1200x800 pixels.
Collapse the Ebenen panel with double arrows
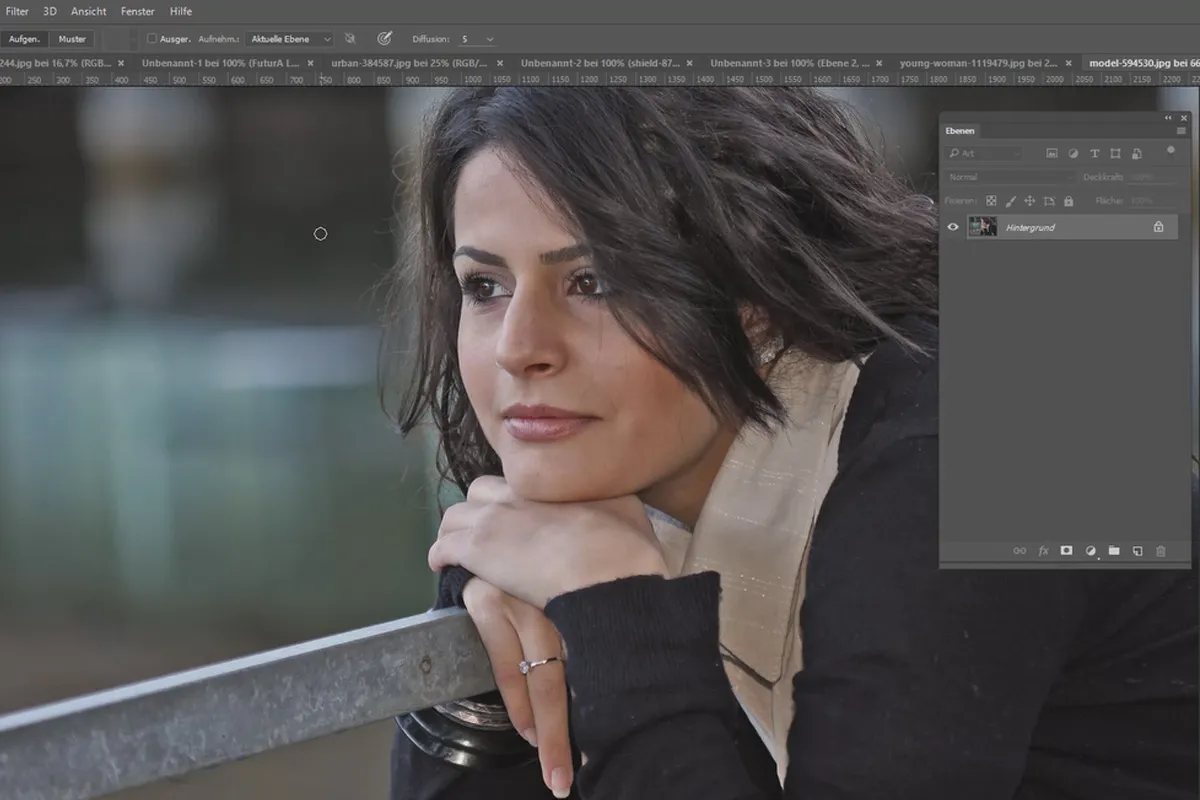pos(1168,118)
